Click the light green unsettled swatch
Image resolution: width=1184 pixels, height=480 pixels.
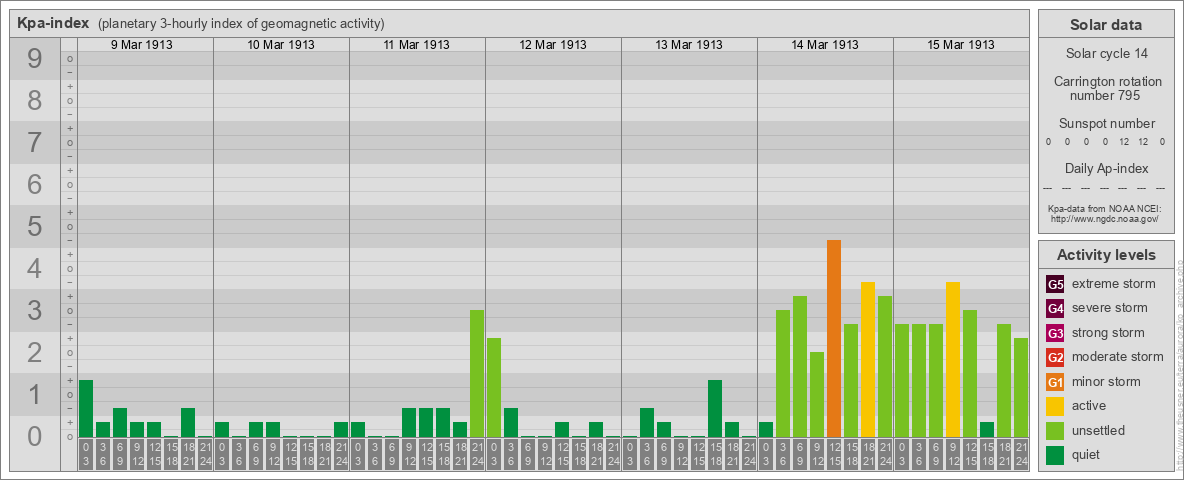[1055, 430]
